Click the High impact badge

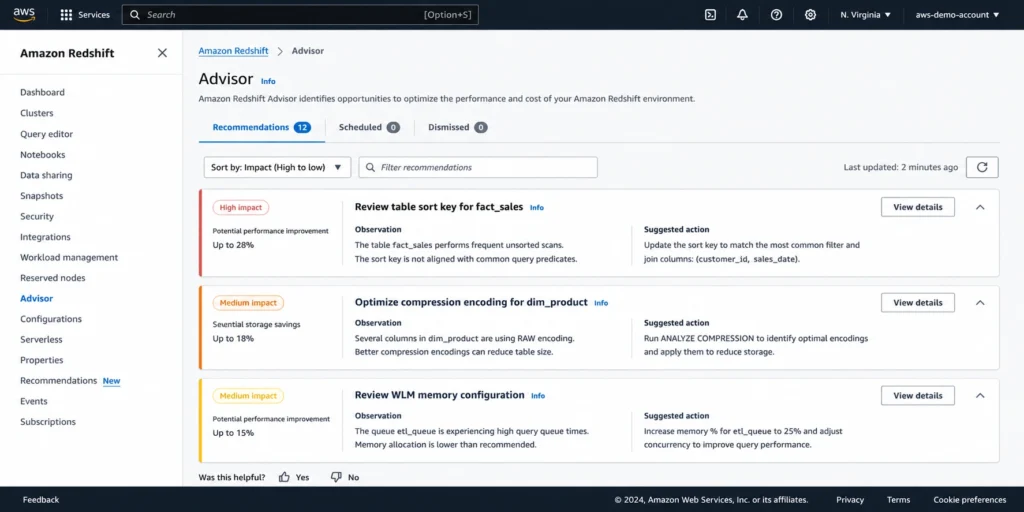240,208
